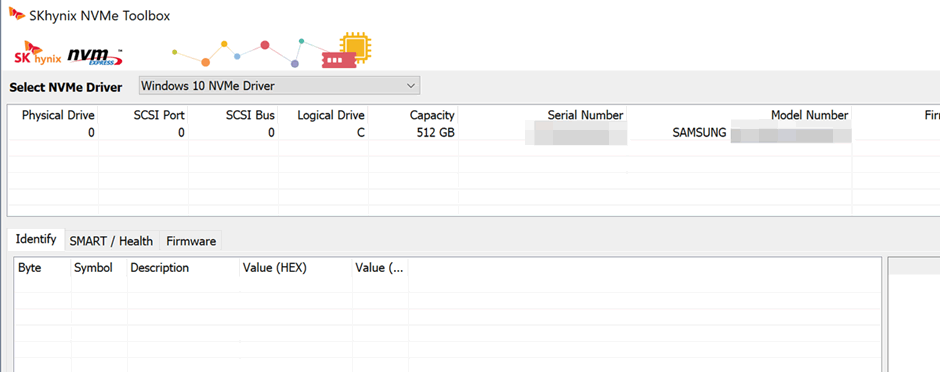Select the Identify tab

tap(35, 240)
